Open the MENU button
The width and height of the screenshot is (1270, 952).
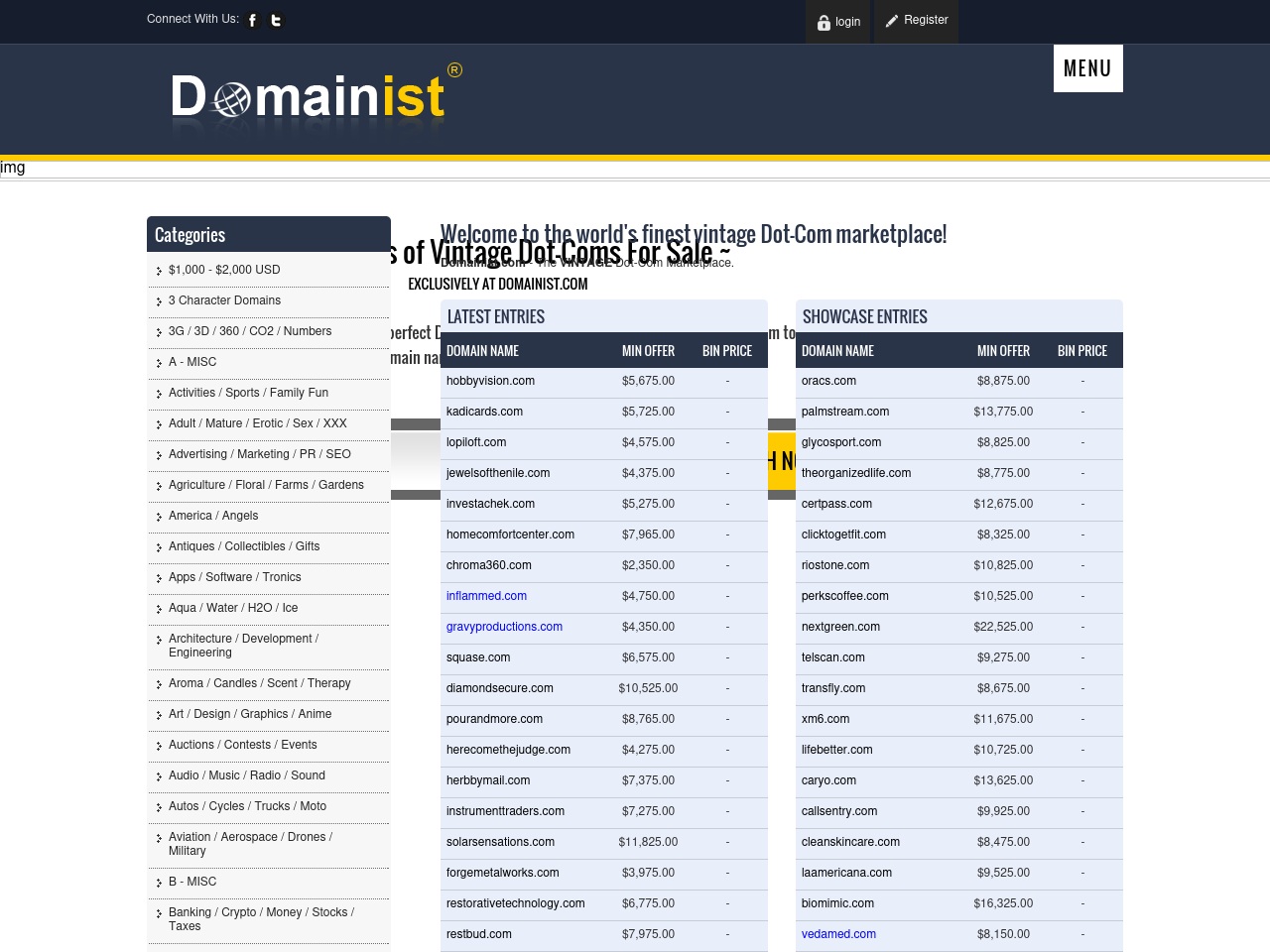(1088, 68)
